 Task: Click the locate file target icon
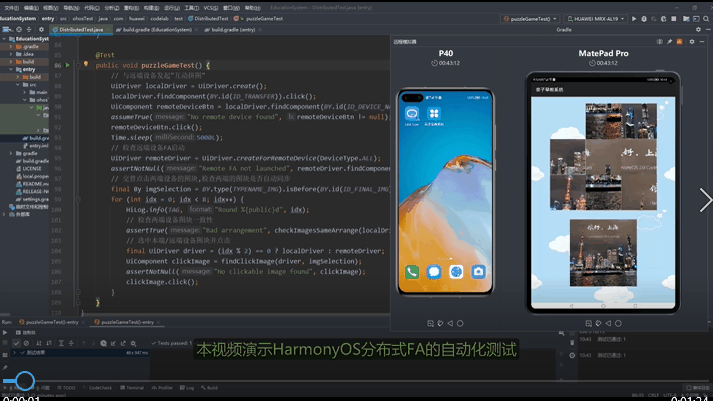[x=19, y=30]
